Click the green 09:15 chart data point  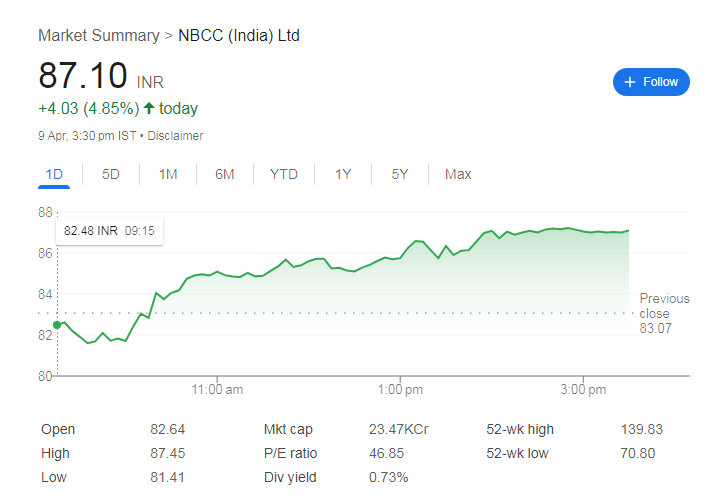point(57,324)
